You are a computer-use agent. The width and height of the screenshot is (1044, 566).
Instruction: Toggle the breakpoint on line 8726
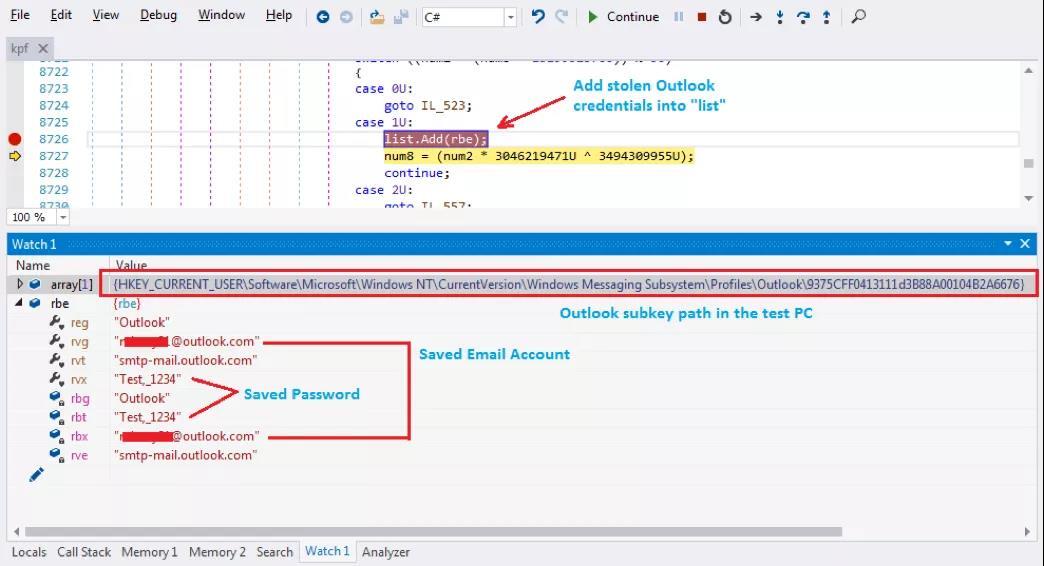(x=15, y=139)
